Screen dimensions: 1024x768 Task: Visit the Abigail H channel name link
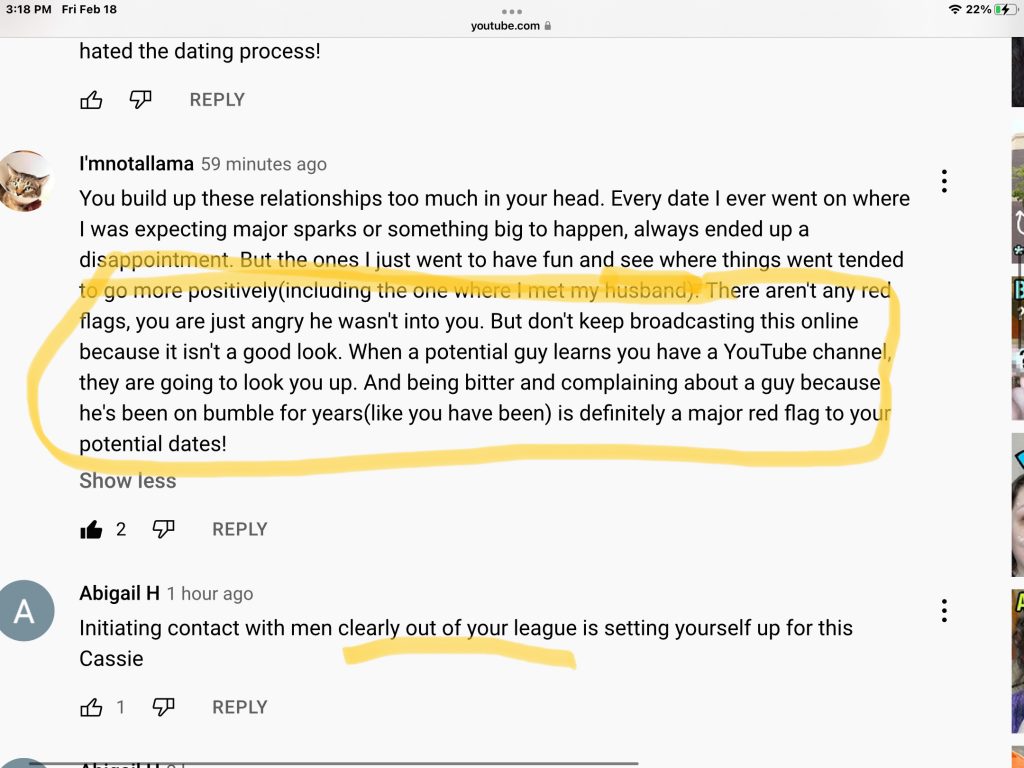pos(120,593)
